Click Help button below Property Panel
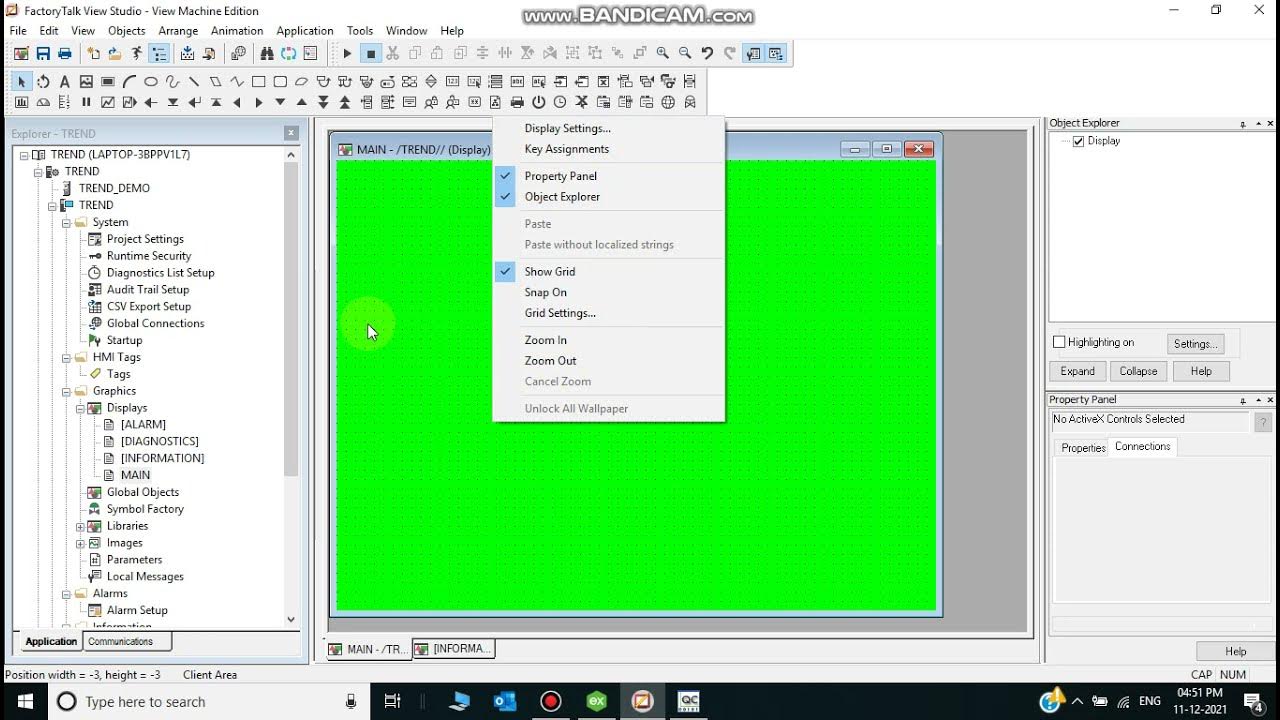 click(x=1235, y=651)
